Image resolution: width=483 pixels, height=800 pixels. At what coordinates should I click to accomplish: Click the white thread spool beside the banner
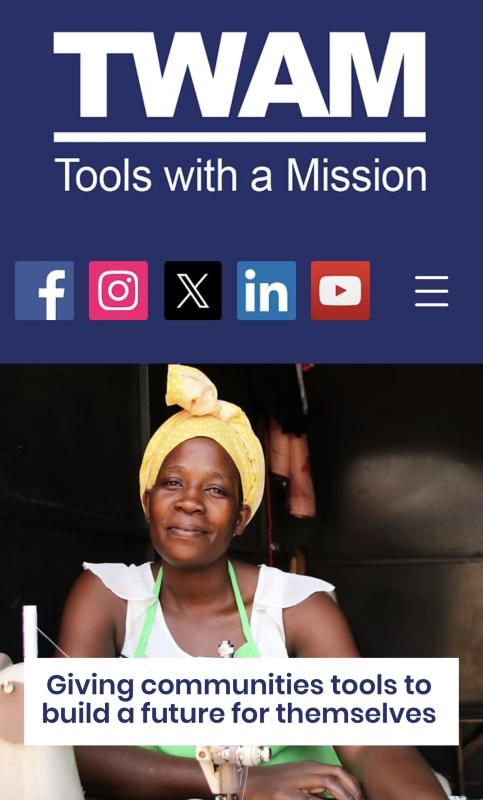tap(30, 632)
